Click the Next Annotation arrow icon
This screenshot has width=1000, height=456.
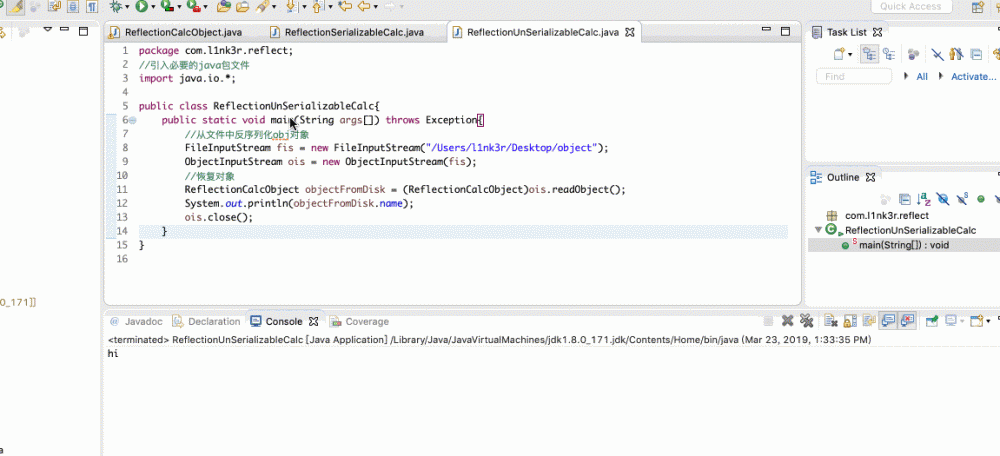click(x=291, y=6)
